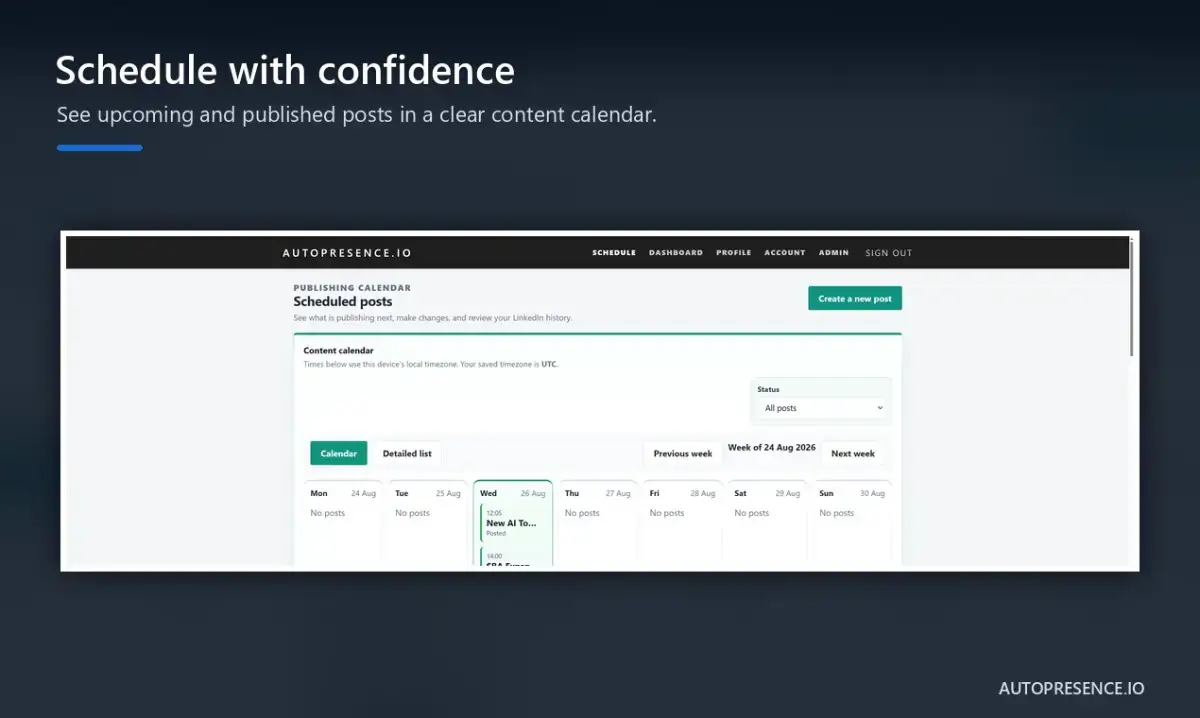Open the ACCOUNT navigation item

click(785, 253)
